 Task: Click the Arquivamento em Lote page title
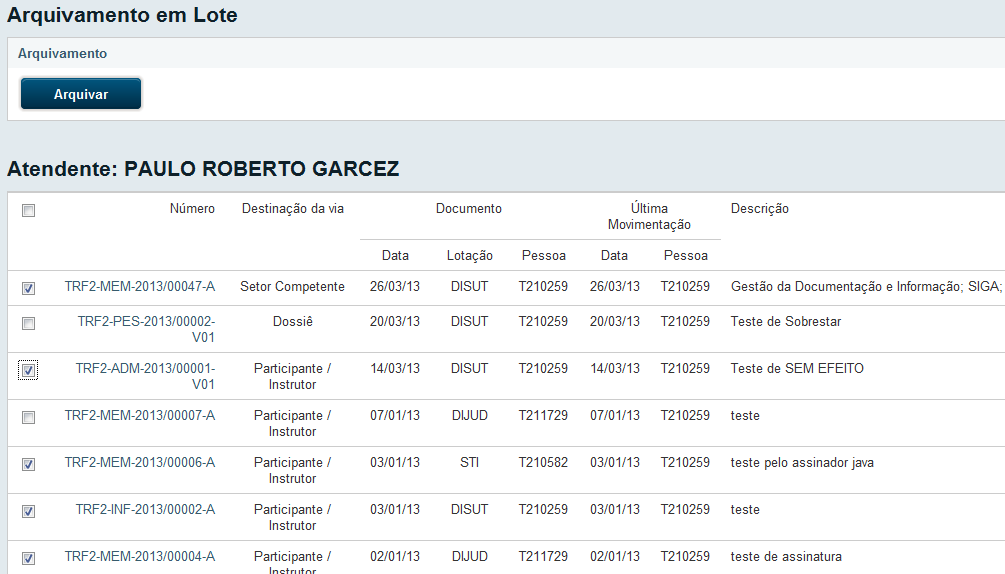coord(122,15)
